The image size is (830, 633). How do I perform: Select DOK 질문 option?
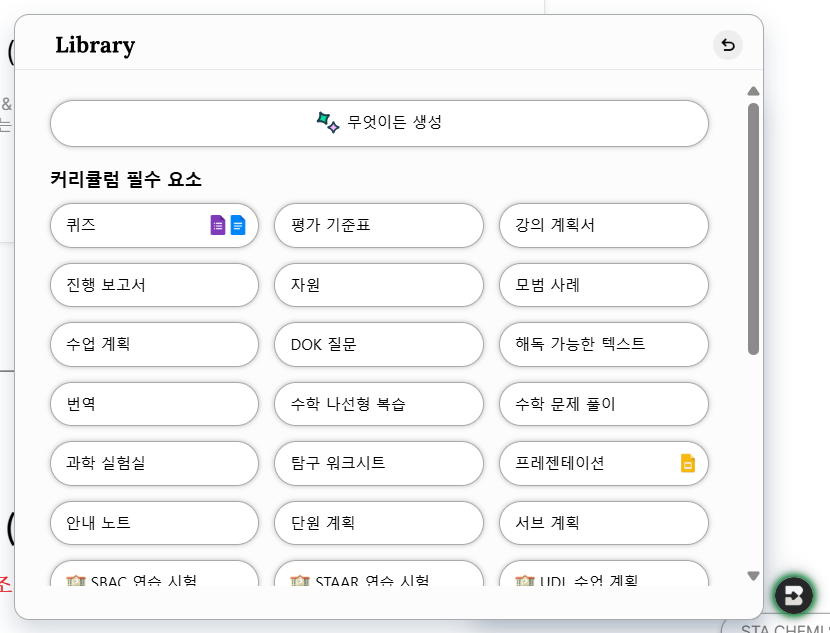(379, 344)
